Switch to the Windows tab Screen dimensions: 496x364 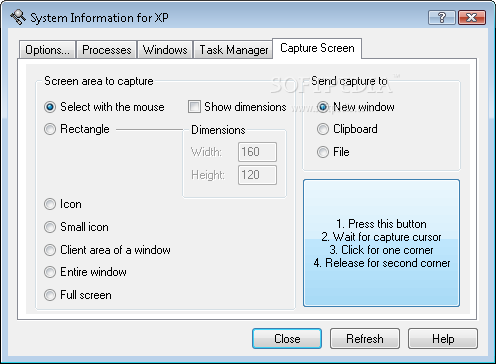pos(165,50)
